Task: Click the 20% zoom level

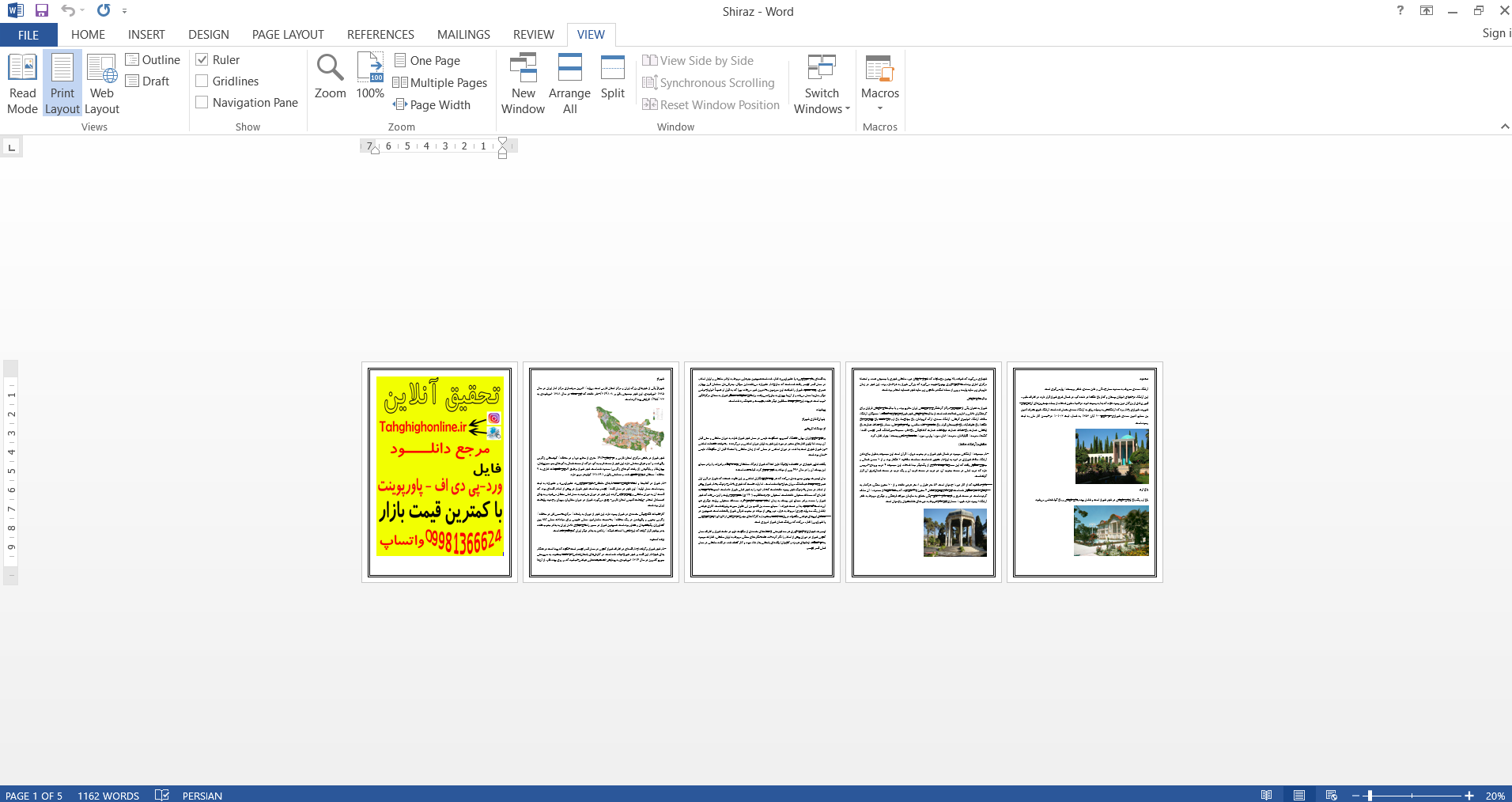Action: (1495, 796)
